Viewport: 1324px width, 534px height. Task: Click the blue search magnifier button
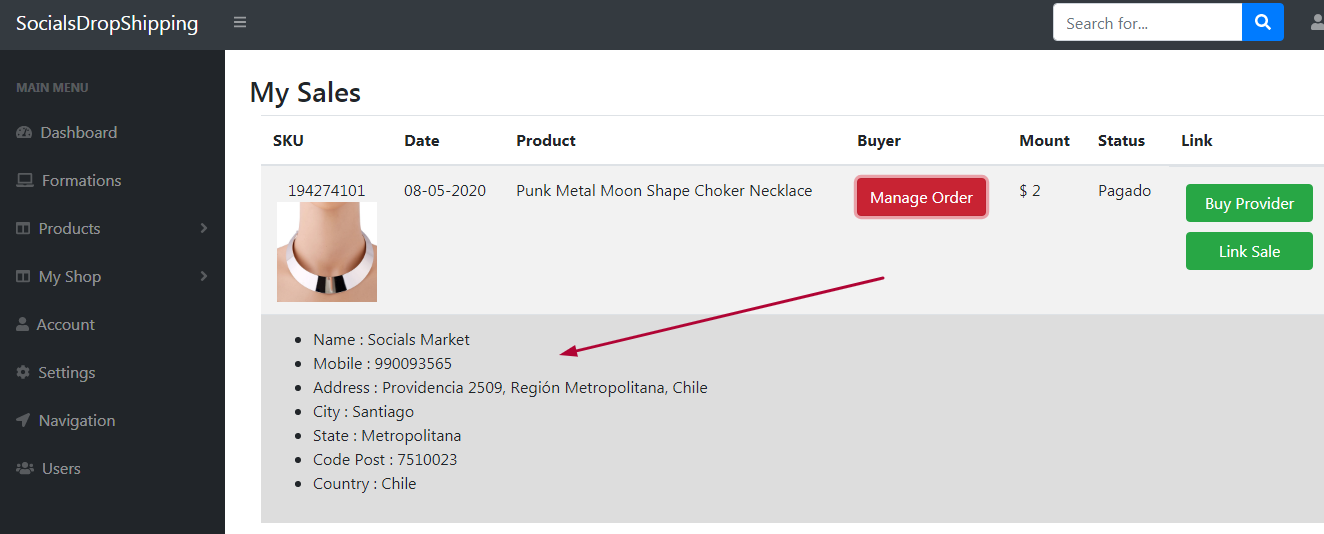[1262, 22]
